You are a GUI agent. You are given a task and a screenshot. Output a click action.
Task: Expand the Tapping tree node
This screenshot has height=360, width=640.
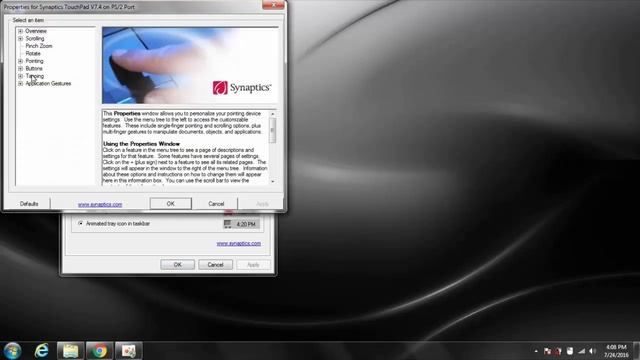point(20,76)
